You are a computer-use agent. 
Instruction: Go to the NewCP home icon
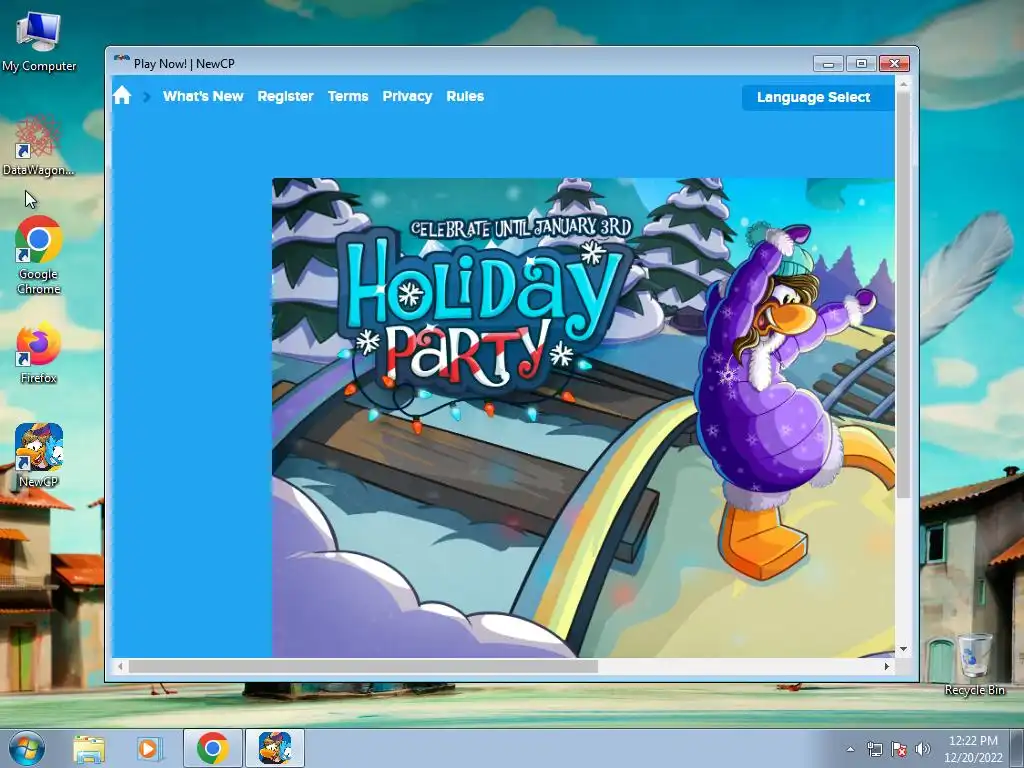point(121,96)
